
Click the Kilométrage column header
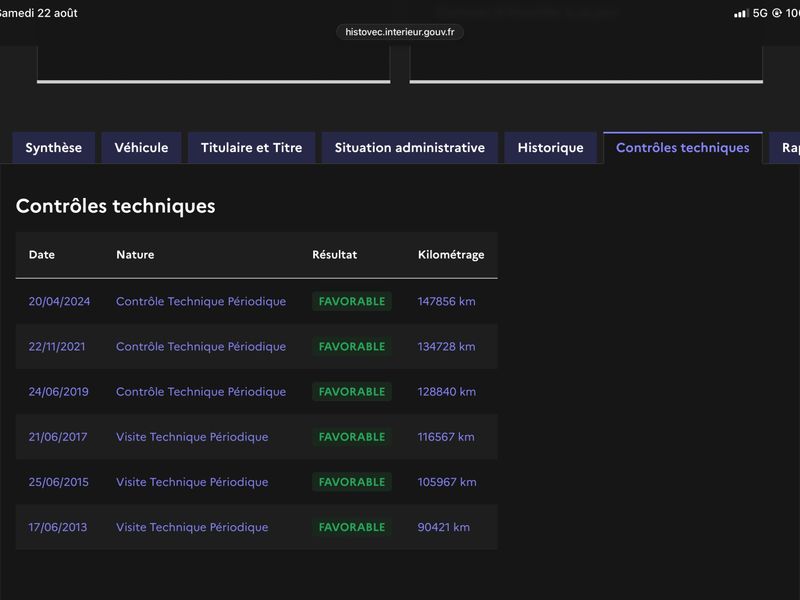coord(451,255)
